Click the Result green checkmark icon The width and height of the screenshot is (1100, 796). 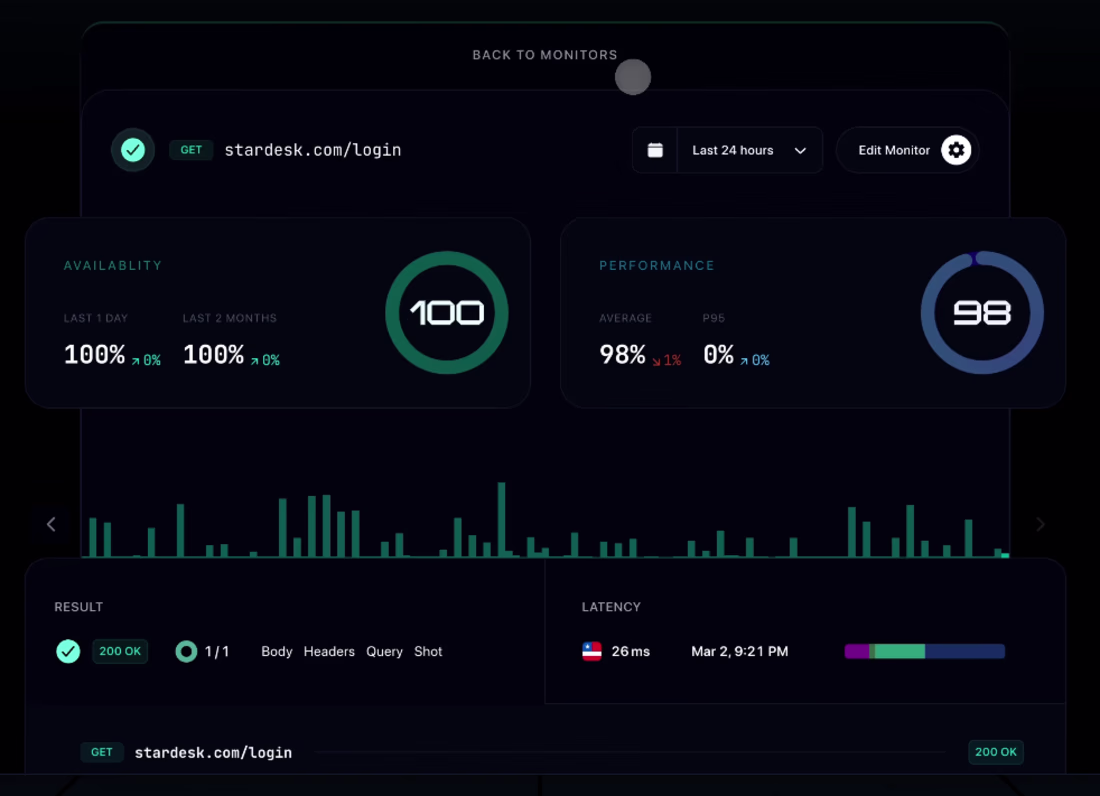pos(68,652)
